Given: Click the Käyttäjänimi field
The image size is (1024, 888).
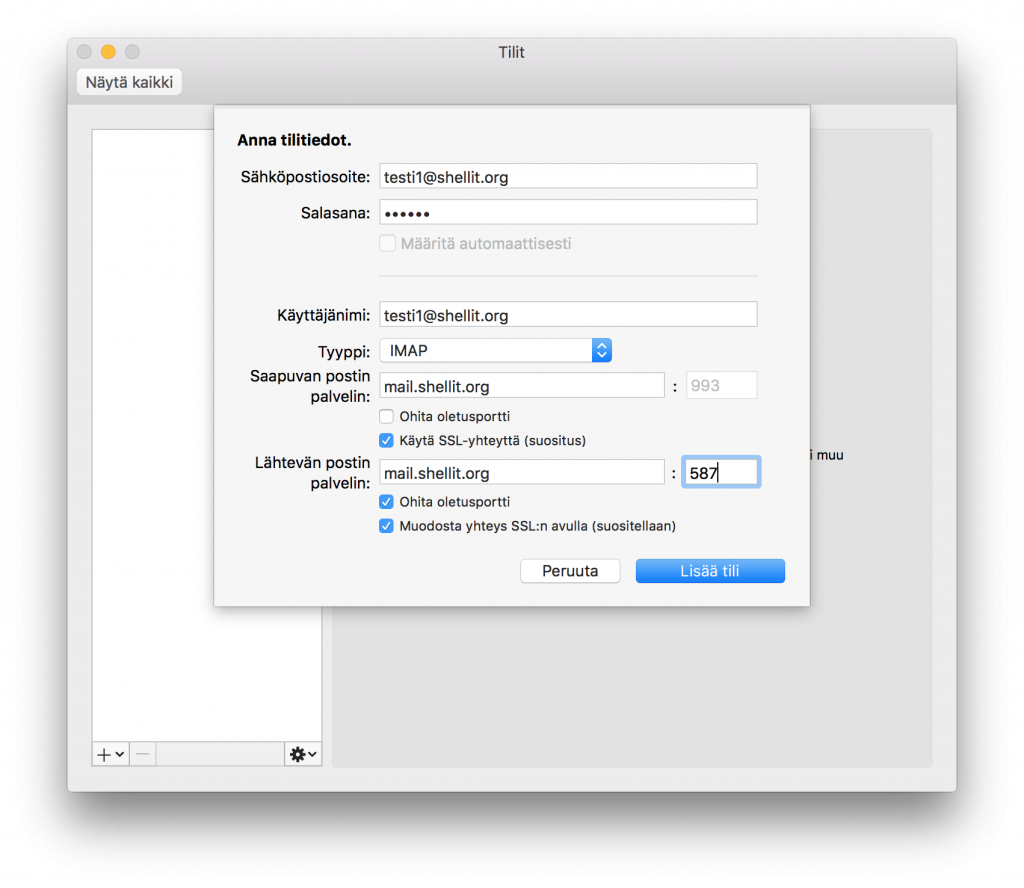Looking at the screenshot, I should pos(568,314).
